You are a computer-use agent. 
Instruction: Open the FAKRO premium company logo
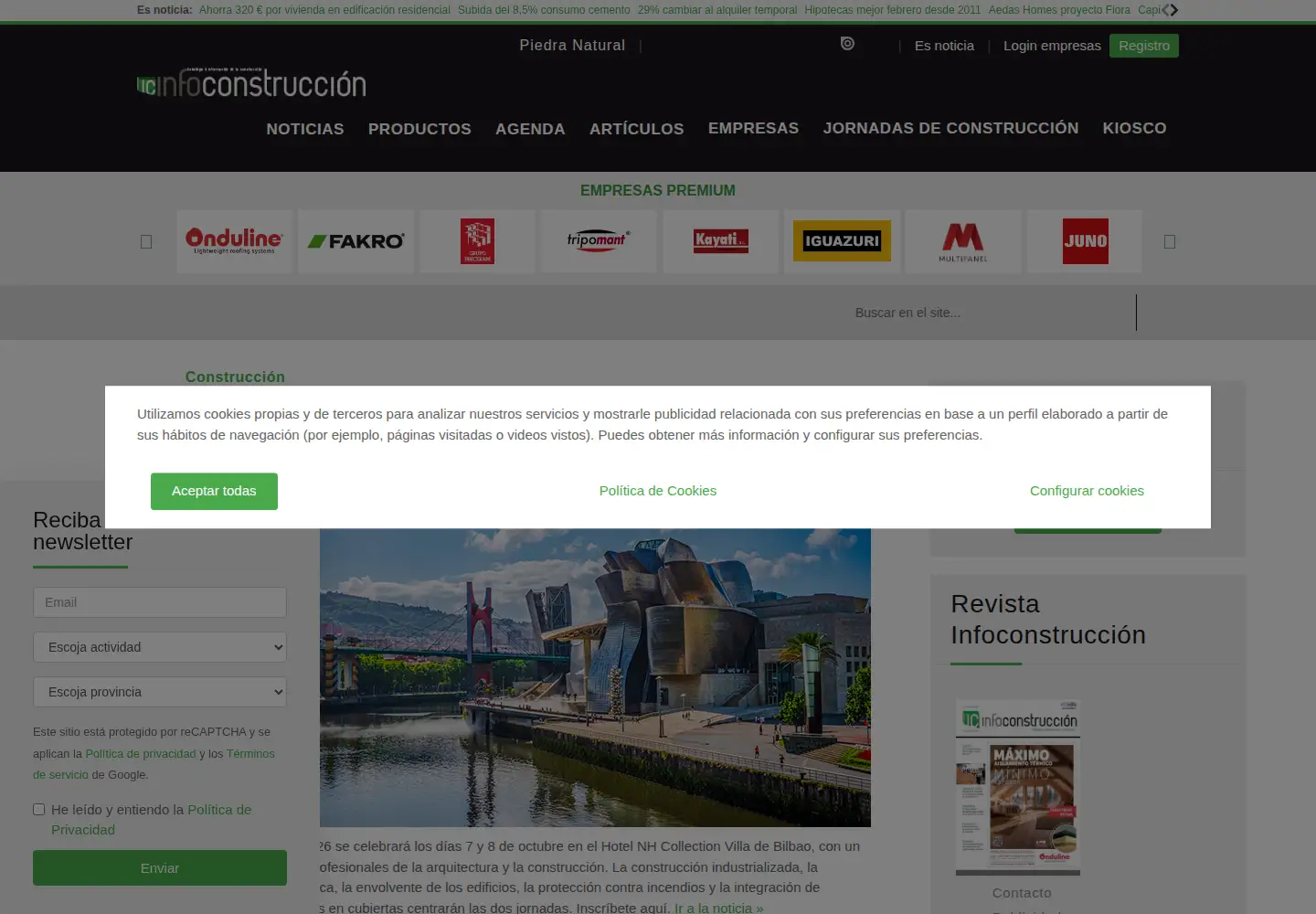356,241
